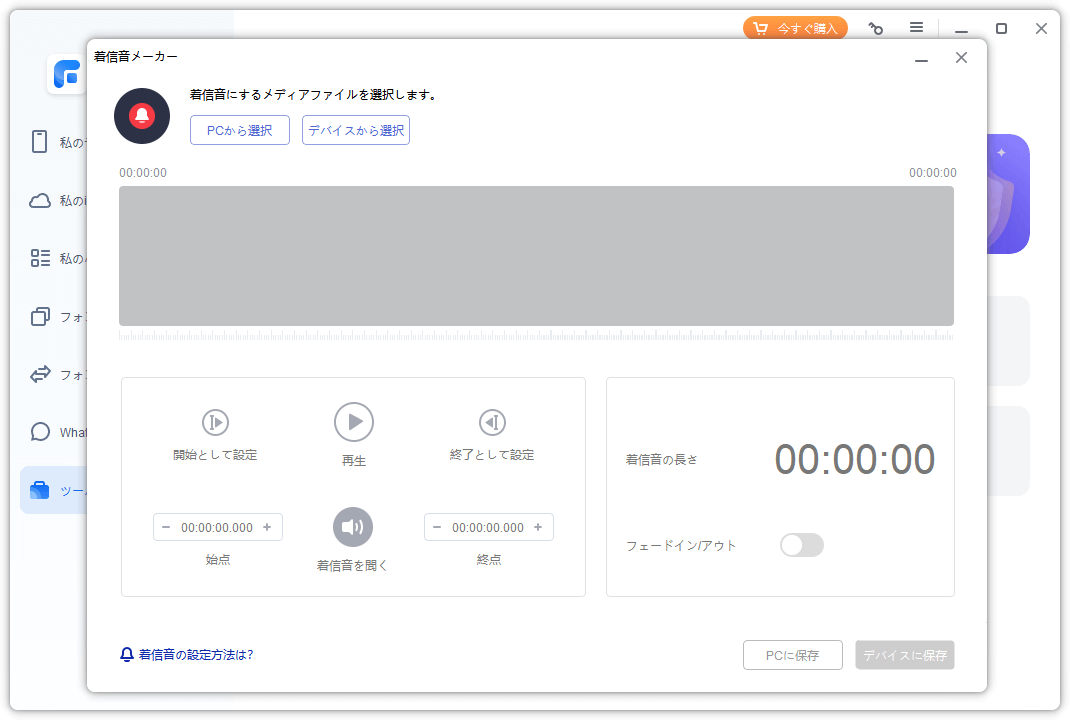Increase start time with plus button
The width and height of the screenshot is (1070, 720).
[267, 527]
